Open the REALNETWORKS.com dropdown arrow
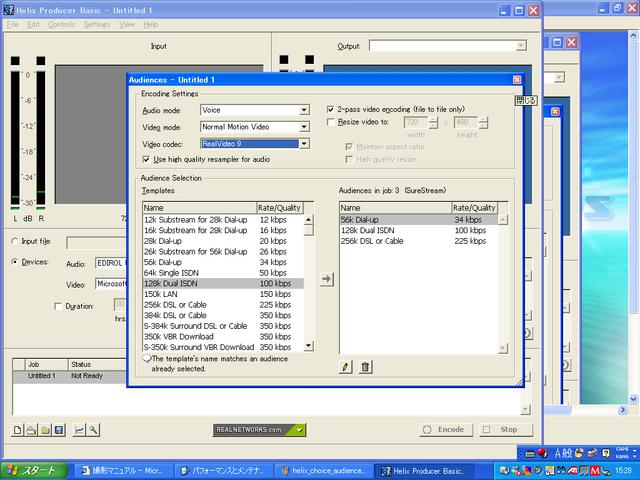Image resolution: width=640 pixels, height=480 pixels. [300, 430]
